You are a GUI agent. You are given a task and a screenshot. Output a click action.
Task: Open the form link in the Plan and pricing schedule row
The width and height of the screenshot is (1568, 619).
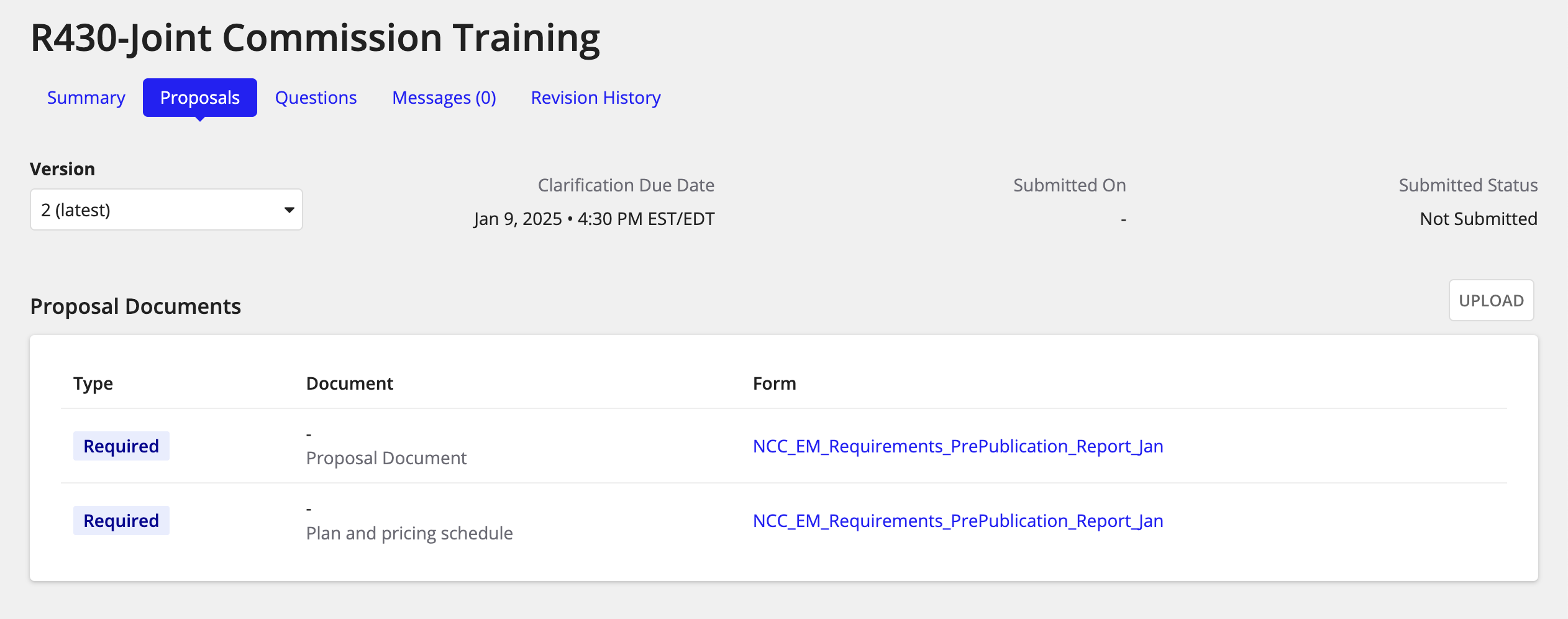(957, 521)
